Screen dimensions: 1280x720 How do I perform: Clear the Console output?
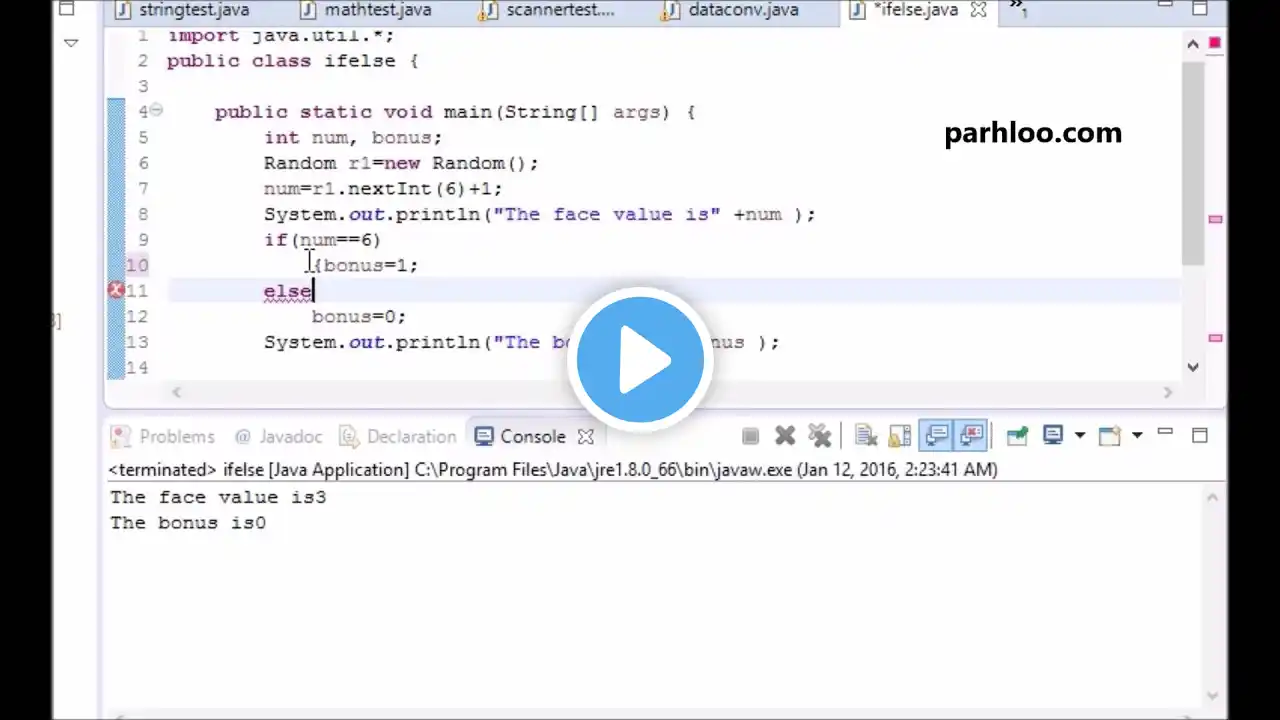[866, 436]
